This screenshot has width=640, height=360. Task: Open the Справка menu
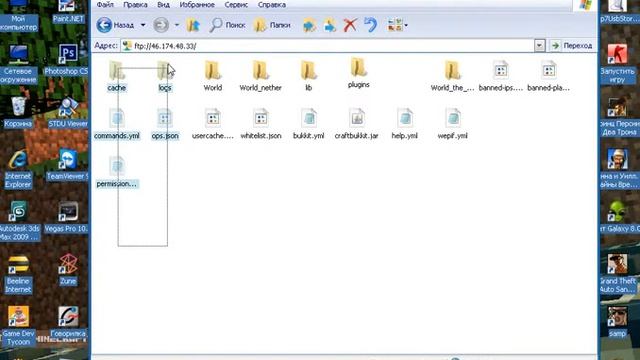(271, 5)
